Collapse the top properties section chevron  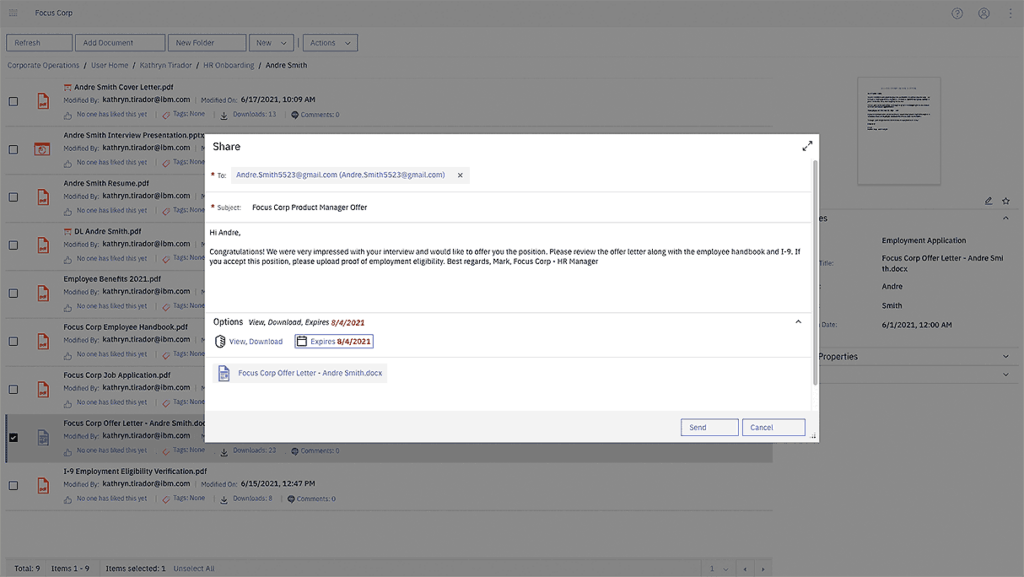point(1006,218)
